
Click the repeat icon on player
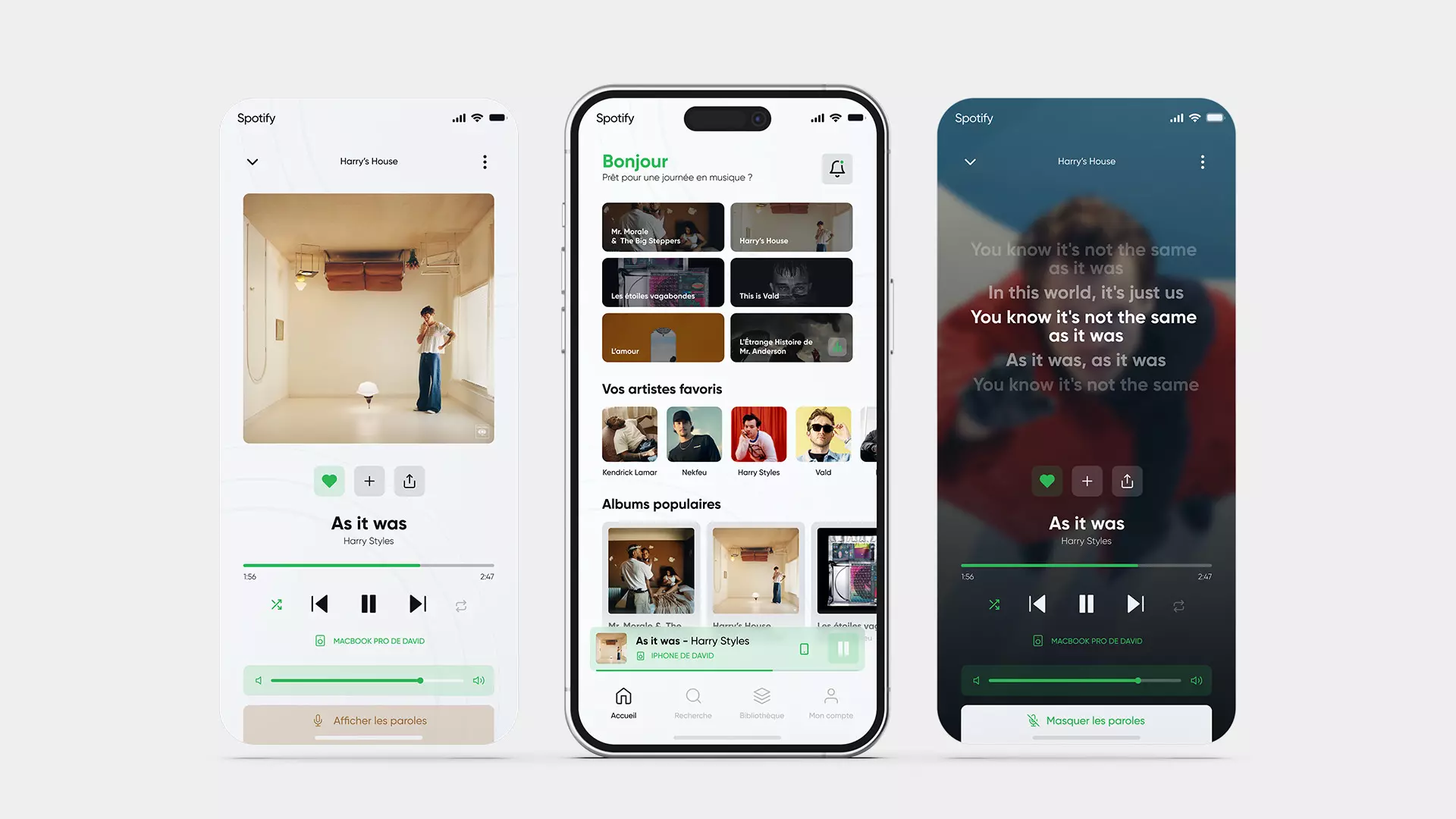pyautogui.click(x=461, y=604)
